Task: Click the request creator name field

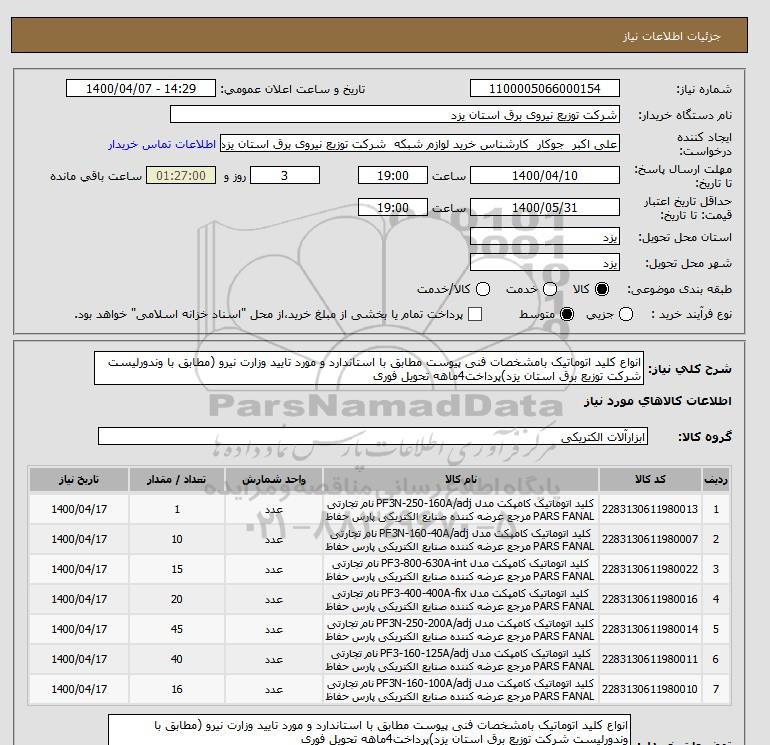Action: tap(420, 144)
